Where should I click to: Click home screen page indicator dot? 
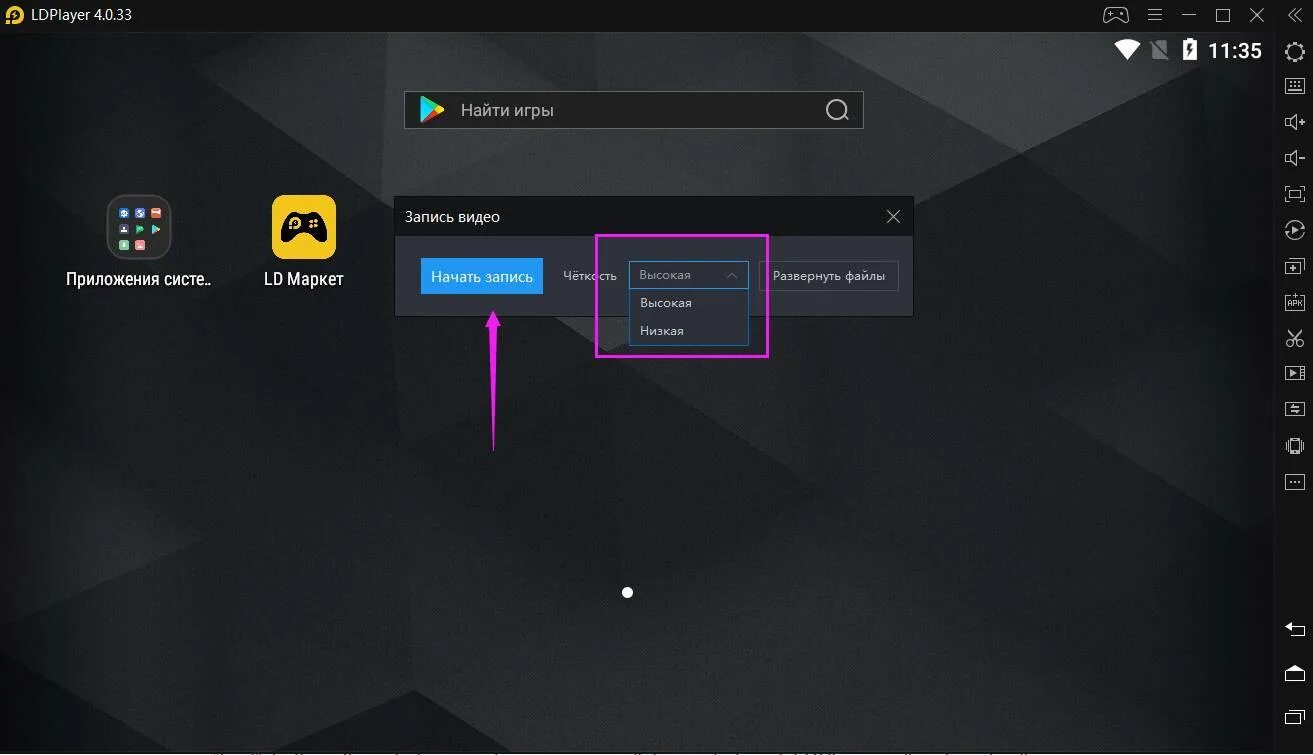point(627,593)
